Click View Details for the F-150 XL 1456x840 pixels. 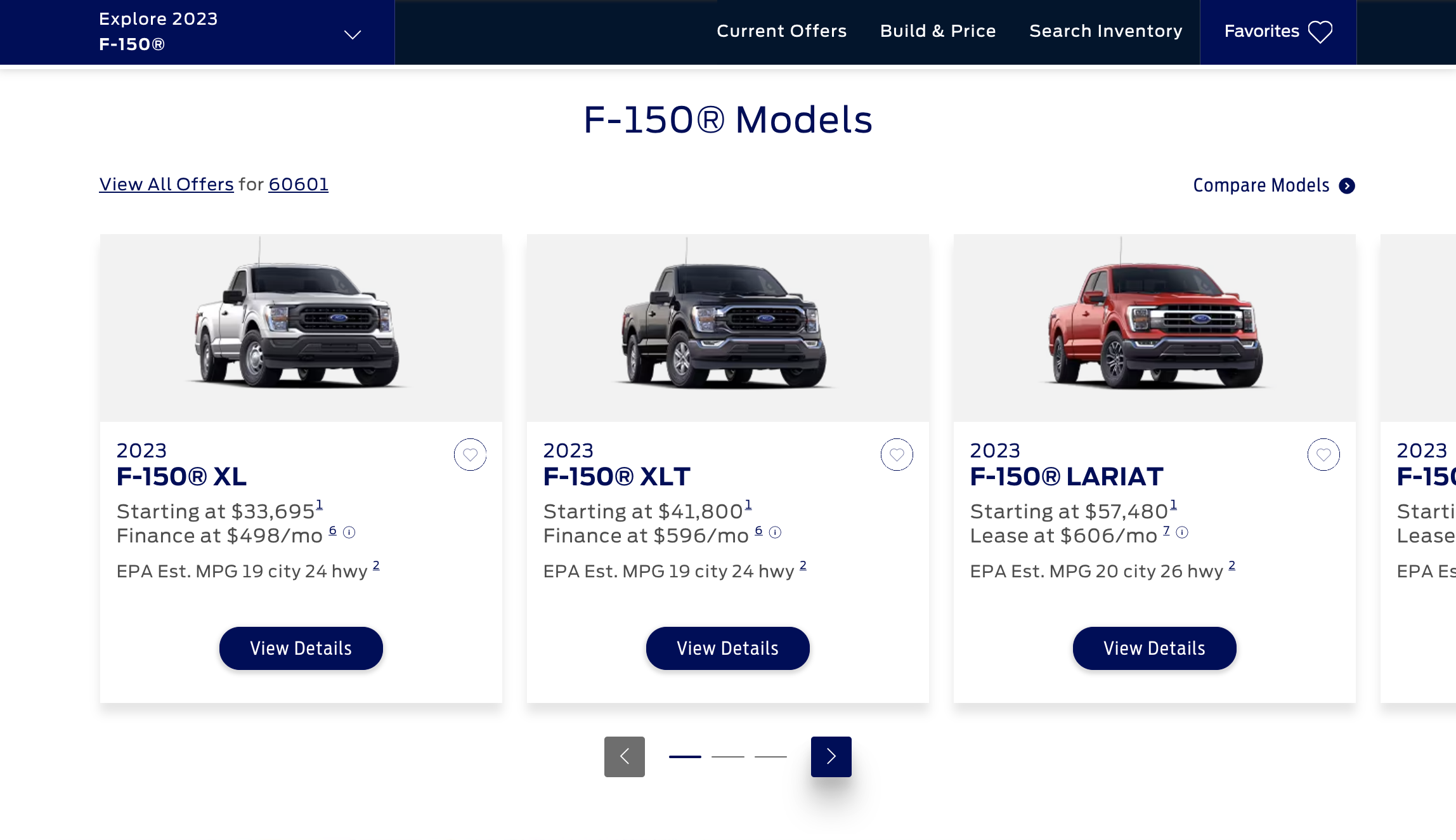tap(301, 648)
